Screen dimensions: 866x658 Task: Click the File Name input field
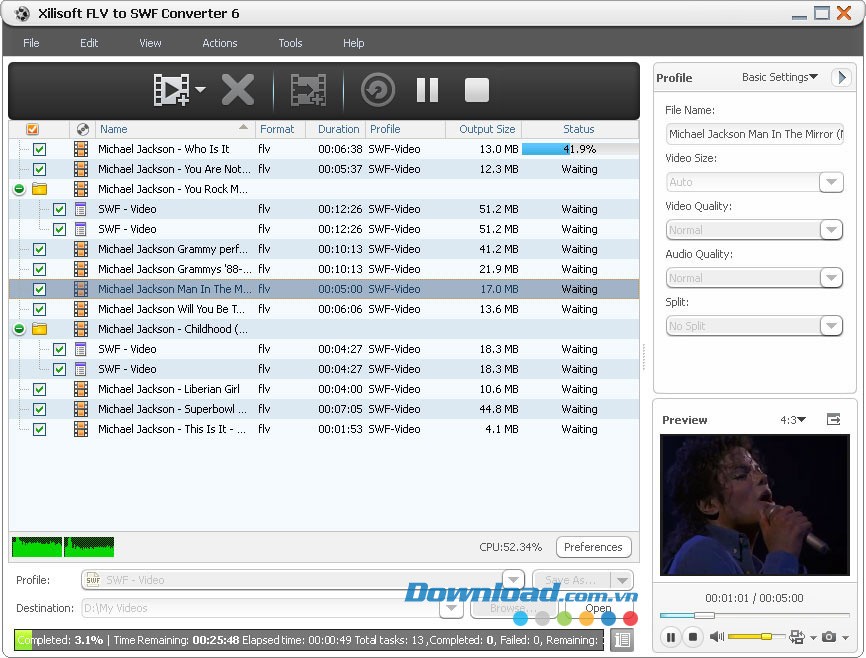pyautogui.click(x=755, y=133)
